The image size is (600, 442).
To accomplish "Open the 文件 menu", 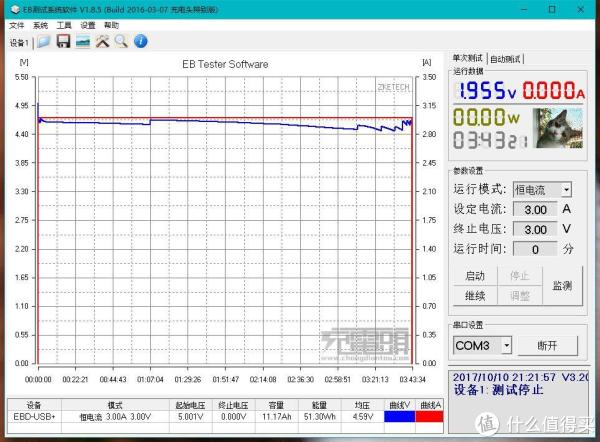I will [x=17, y=25].
